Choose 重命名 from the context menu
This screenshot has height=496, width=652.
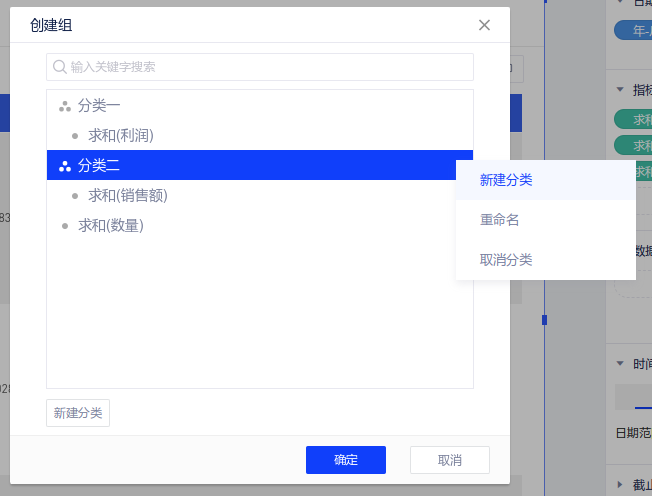499,220
